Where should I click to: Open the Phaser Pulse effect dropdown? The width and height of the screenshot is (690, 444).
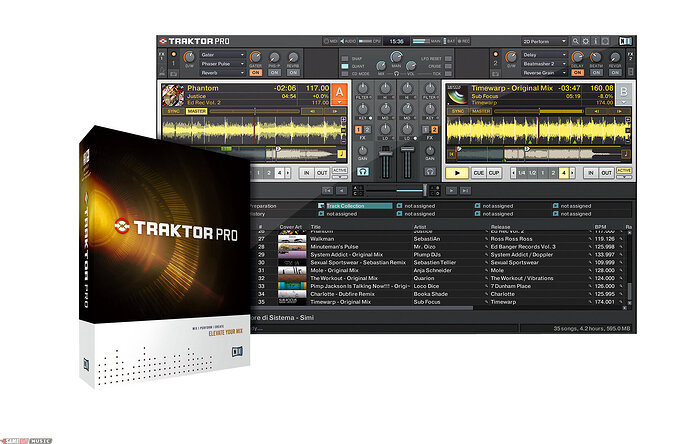point(222,64)
